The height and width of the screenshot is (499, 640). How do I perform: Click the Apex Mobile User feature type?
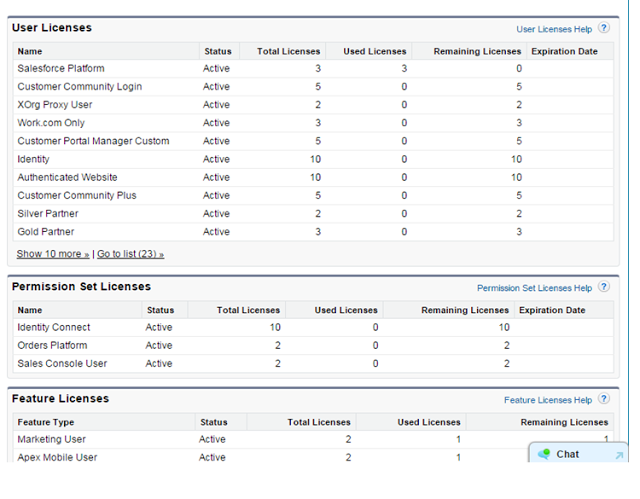point(57,457)
